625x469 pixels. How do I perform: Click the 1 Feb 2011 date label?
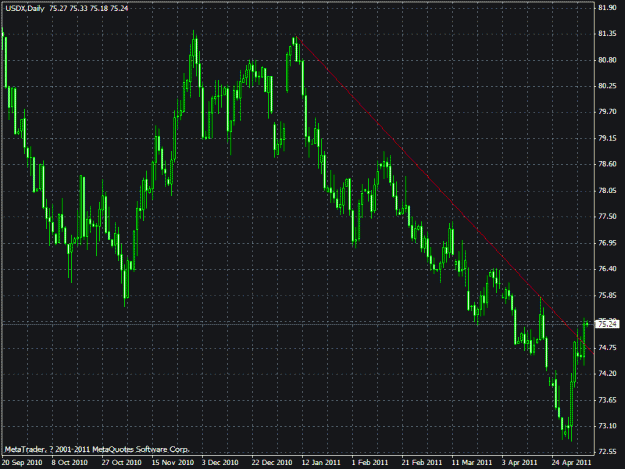369,462
